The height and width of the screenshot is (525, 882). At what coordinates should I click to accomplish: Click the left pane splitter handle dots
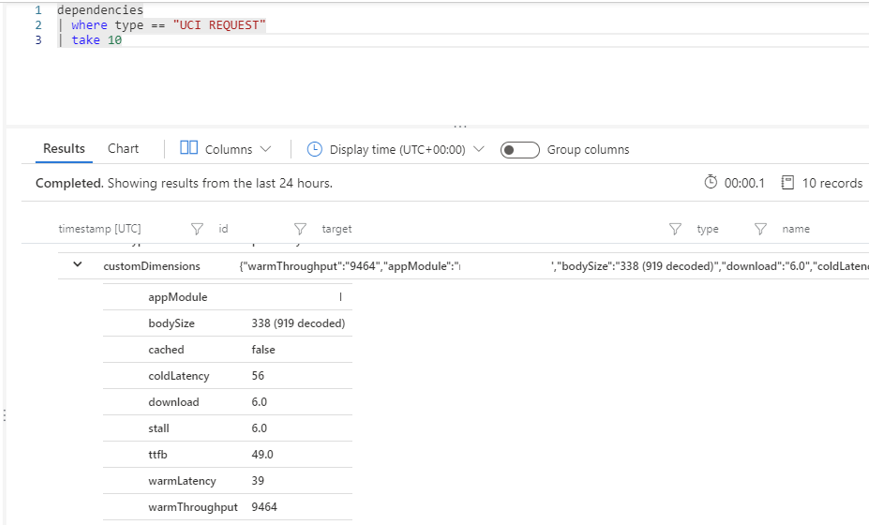4,416
